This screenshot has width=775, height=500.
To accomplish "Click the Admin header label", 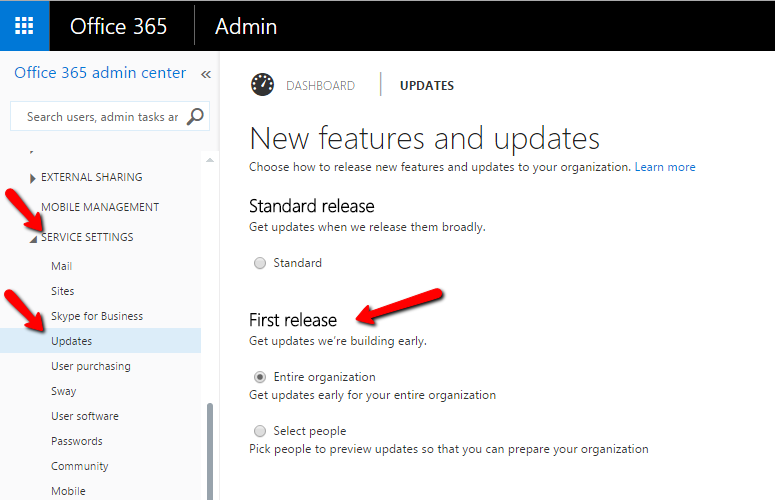I will pos(246,26).
